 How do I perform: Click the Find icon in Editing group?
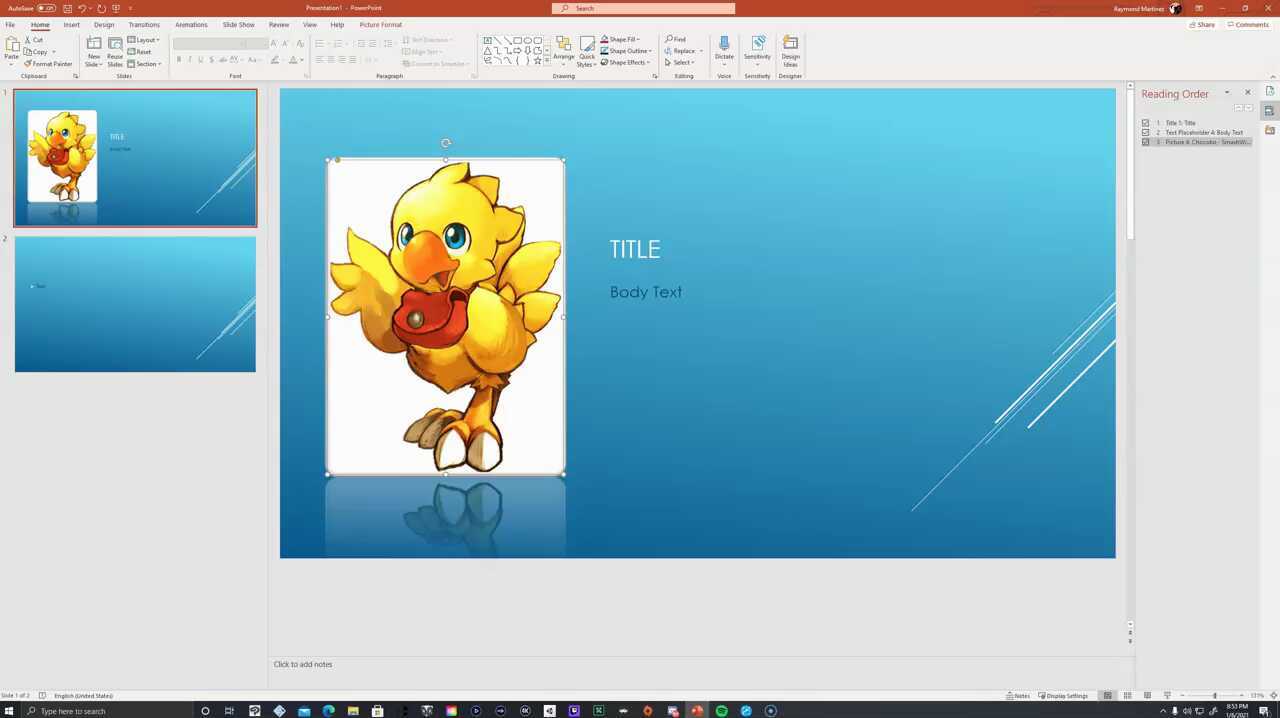(x=676, y=40)
